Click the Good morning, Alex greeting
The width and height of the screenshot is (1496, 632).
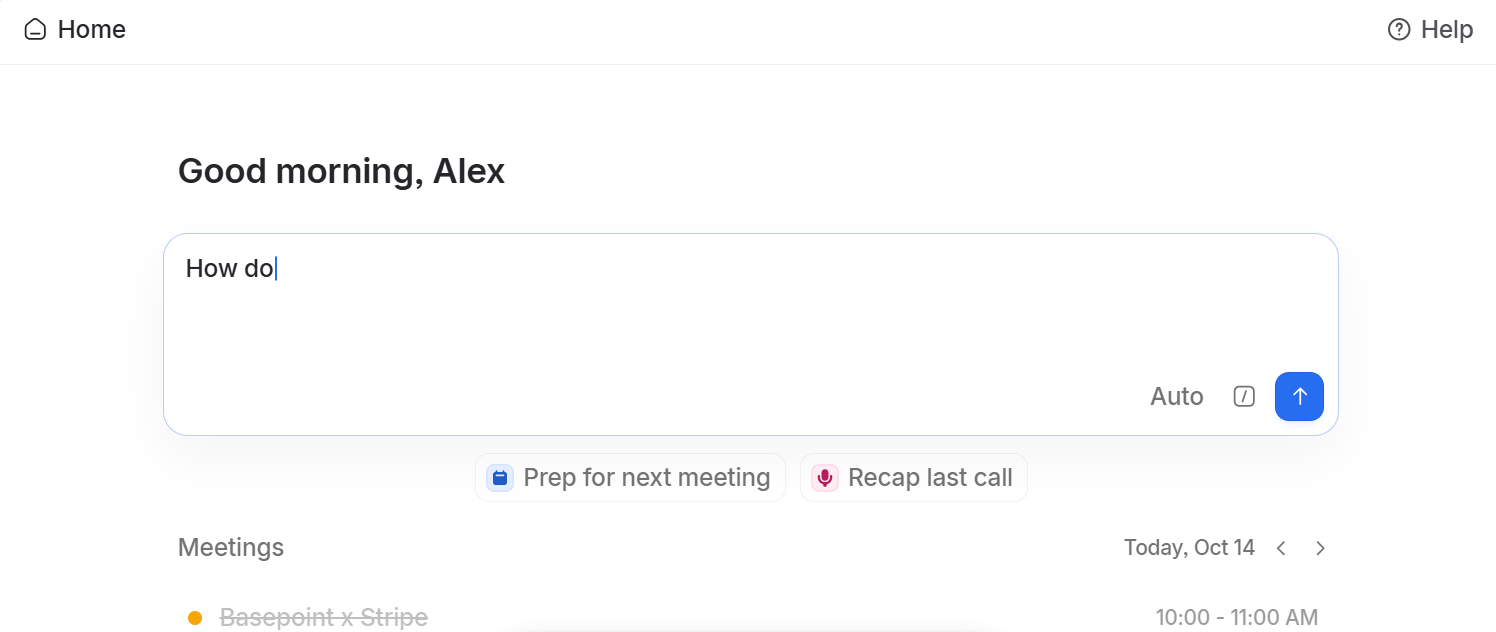tap(341, 172)
